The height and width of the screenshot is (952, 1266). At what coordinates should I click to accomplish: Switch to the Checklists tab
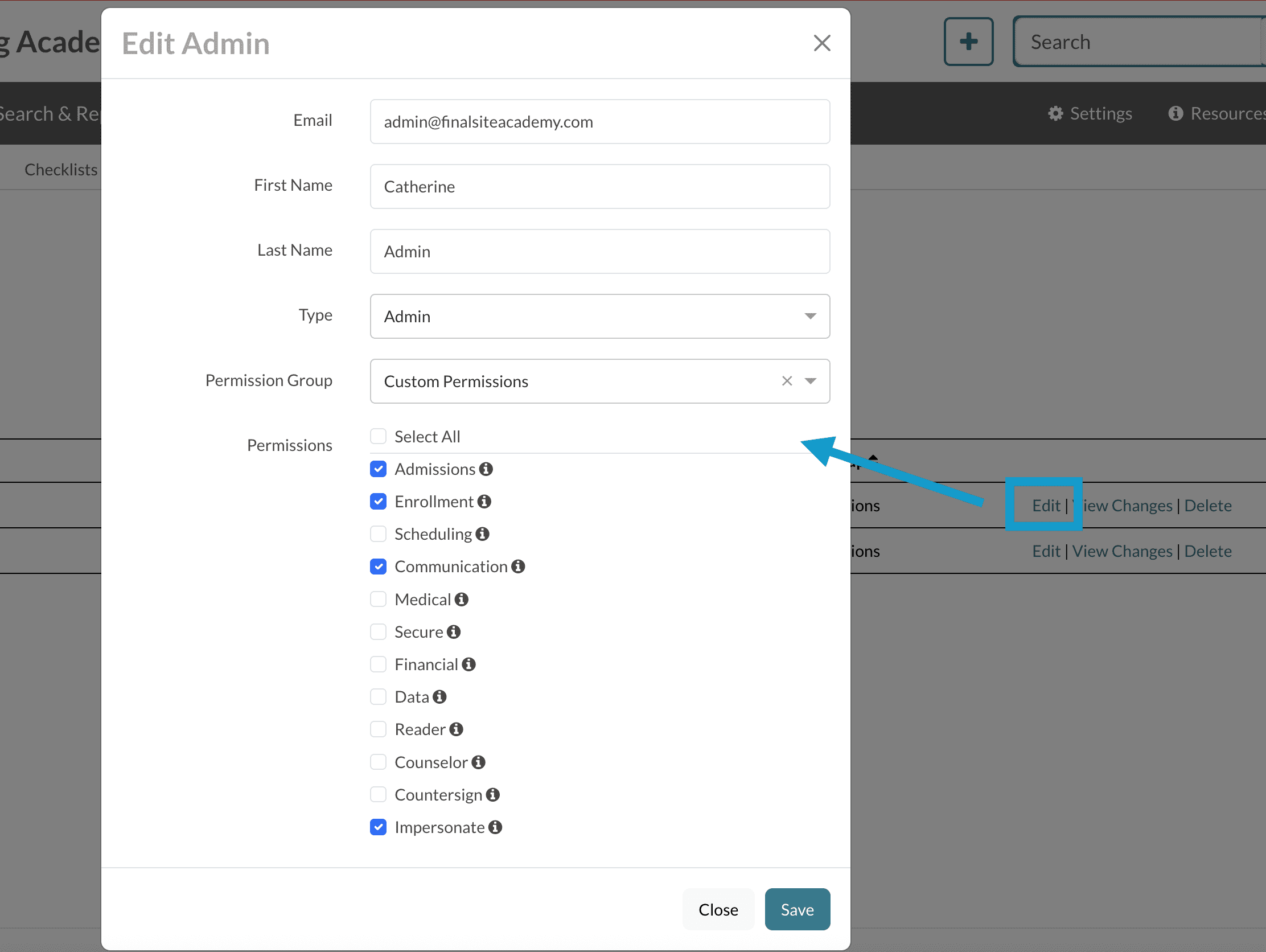pyautogui.click(x=61, y=170)
